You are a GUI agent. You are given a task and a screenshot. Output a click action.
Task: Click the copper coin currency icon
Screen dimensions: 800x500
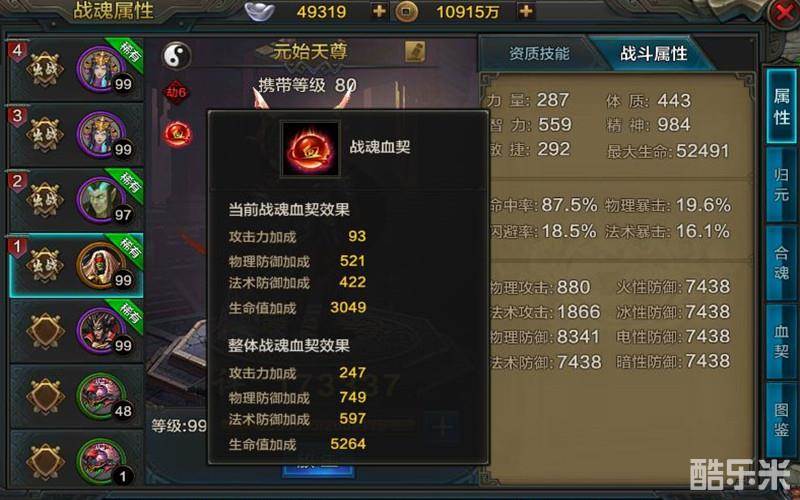click(x=407, y=11)
